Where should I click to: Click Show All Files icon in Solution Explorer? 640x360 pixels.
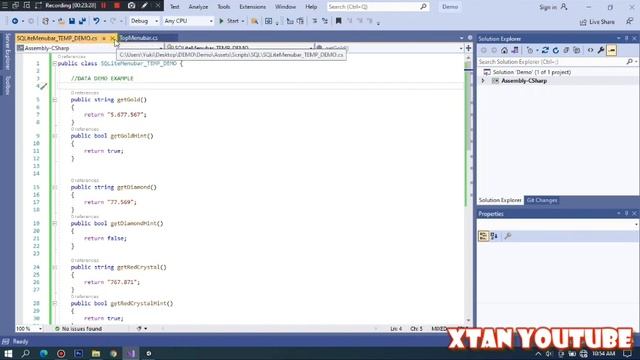click(x=577, y=51)
